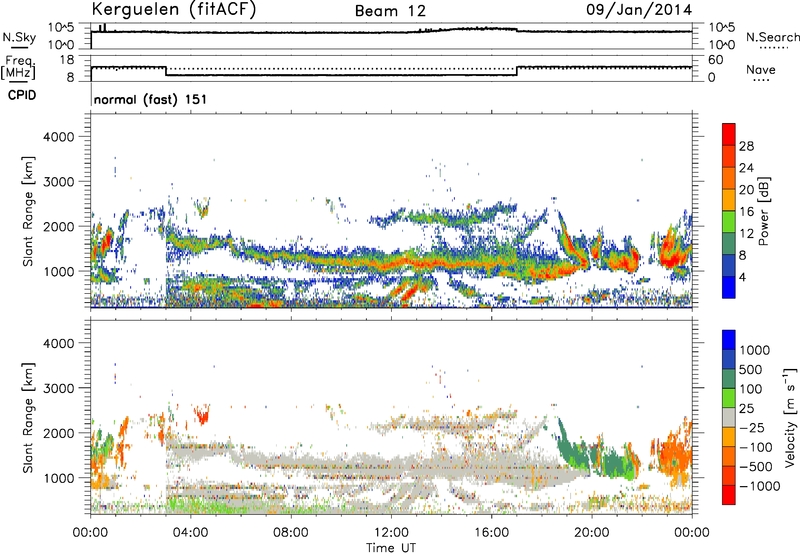Click 'Slant Range [km]' label of power panel
This screenshot has height=554, width=800.
pyautogui.click(x=28, y=211)
